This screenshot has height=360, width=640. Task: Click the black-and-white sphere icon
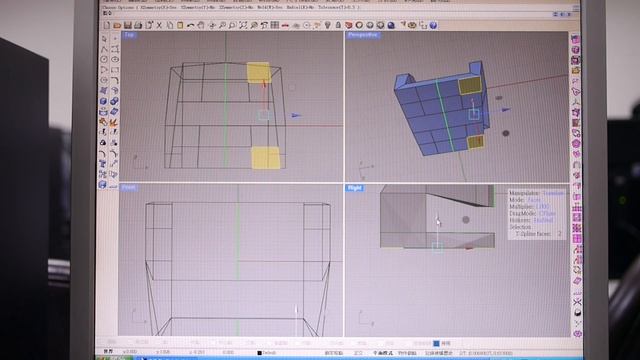pyautogui.click(x=577, y=313)
